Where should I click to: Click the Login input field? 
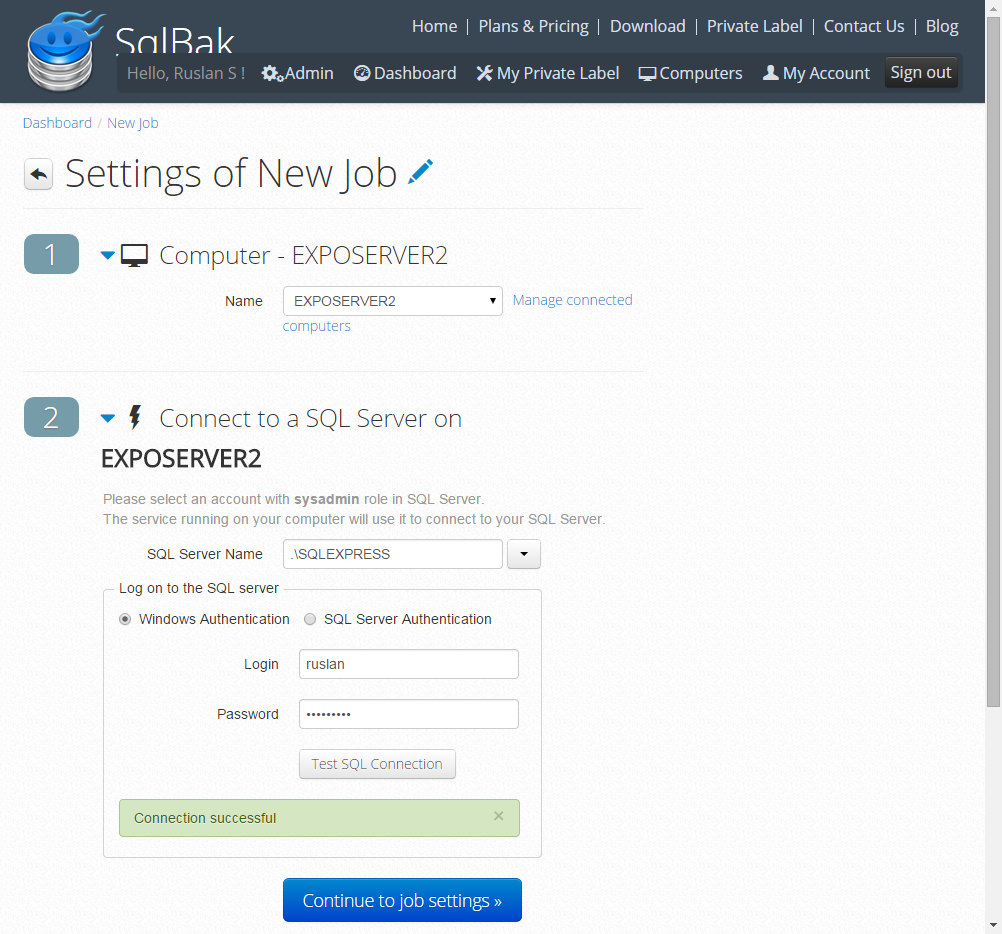[x=408, y=664]
